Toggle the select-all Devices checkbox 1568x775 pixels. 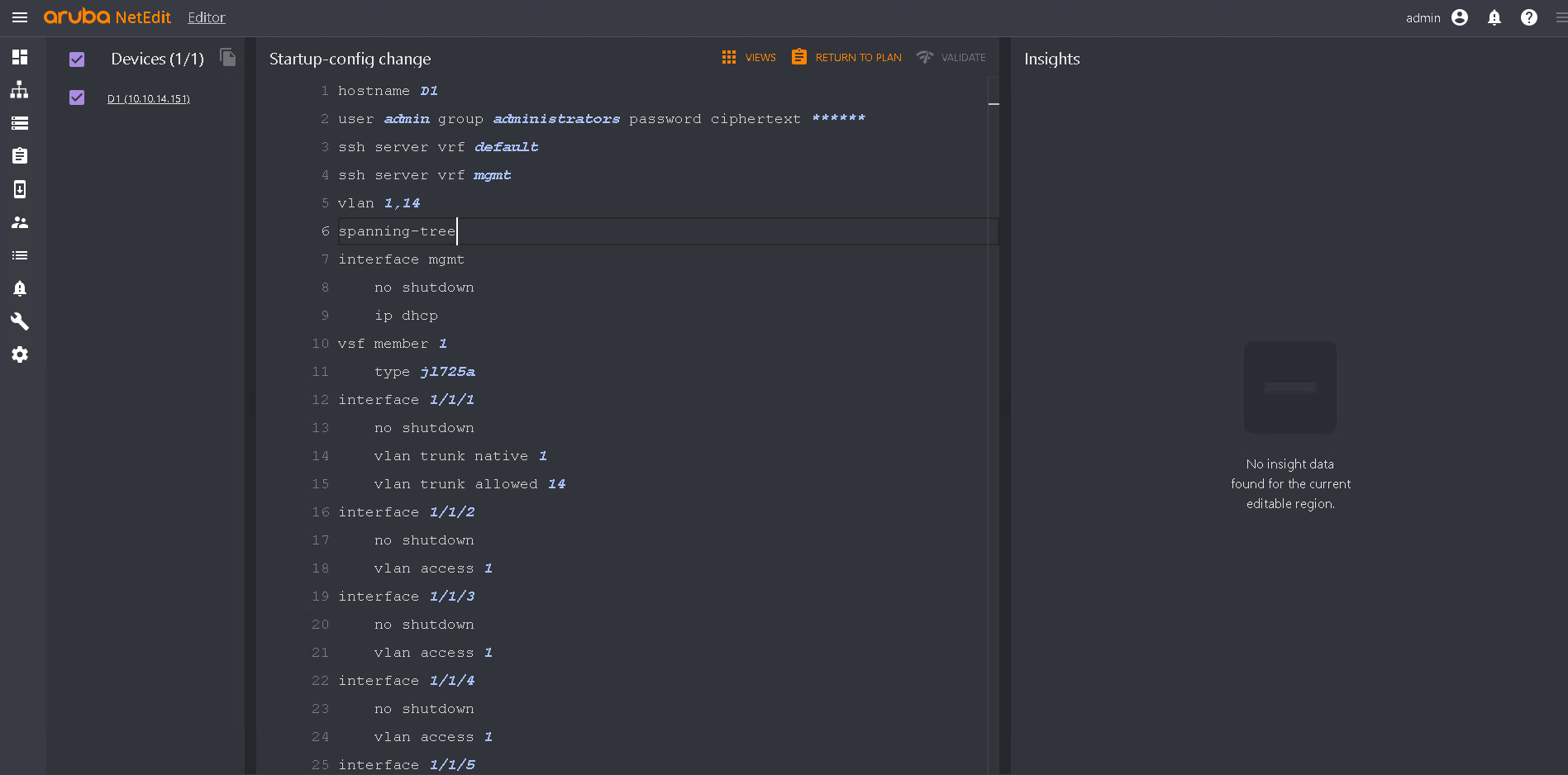pos(77,59)
